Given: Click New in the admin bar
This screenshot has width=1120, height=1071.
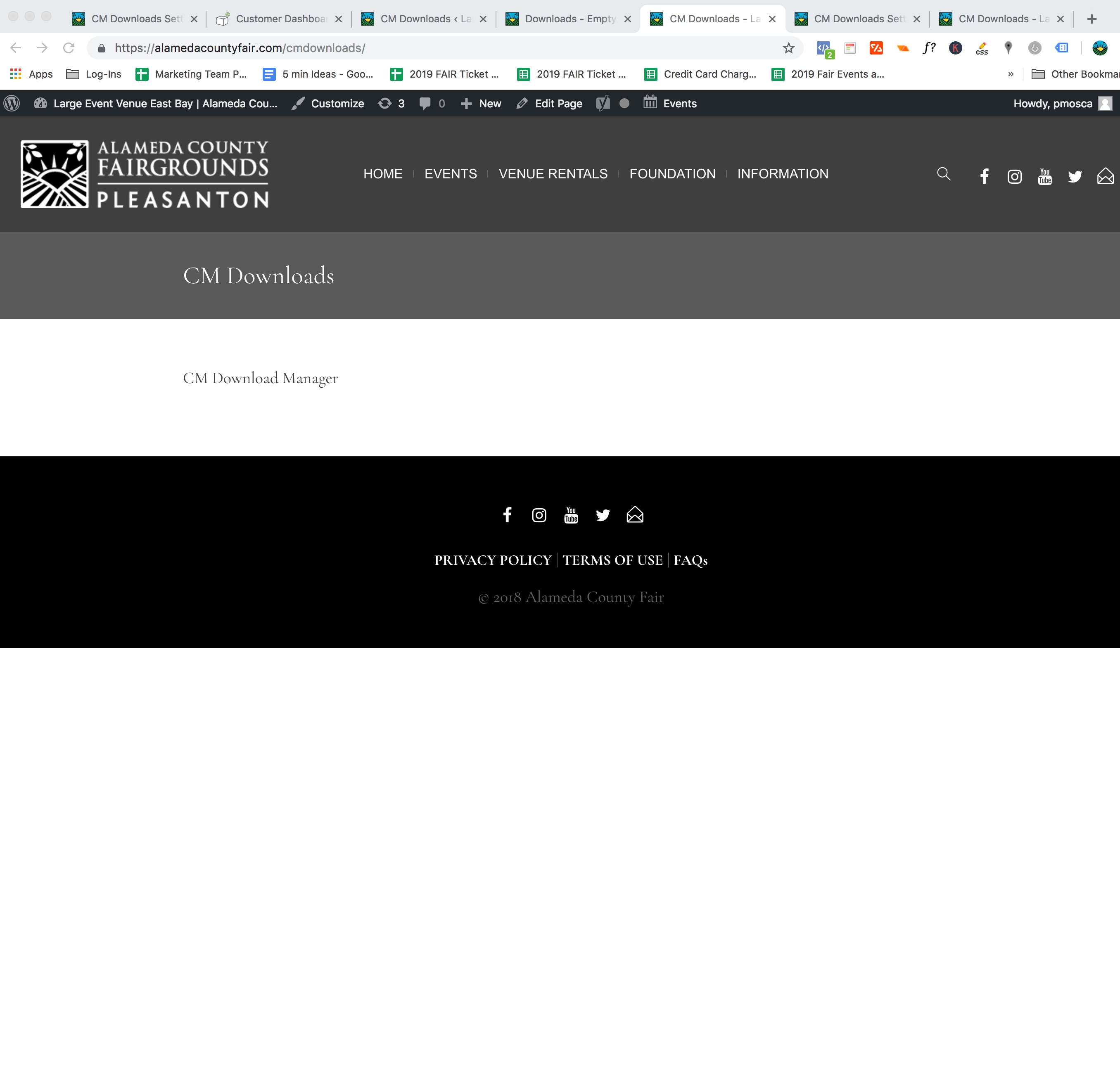Looking at the screenshot, I should point(481,103).
